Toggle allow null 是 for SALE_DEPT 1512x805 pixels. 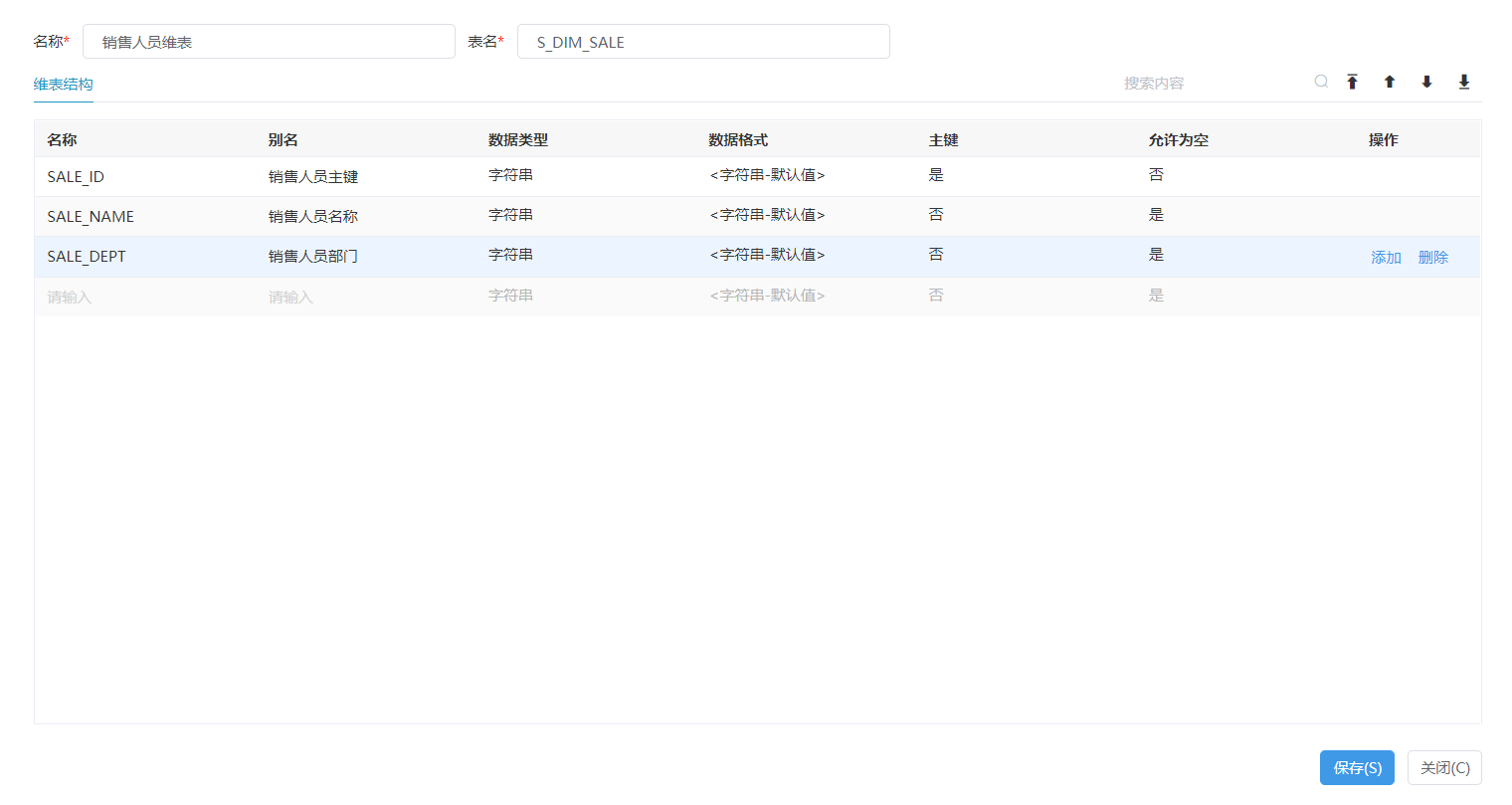1156,255
